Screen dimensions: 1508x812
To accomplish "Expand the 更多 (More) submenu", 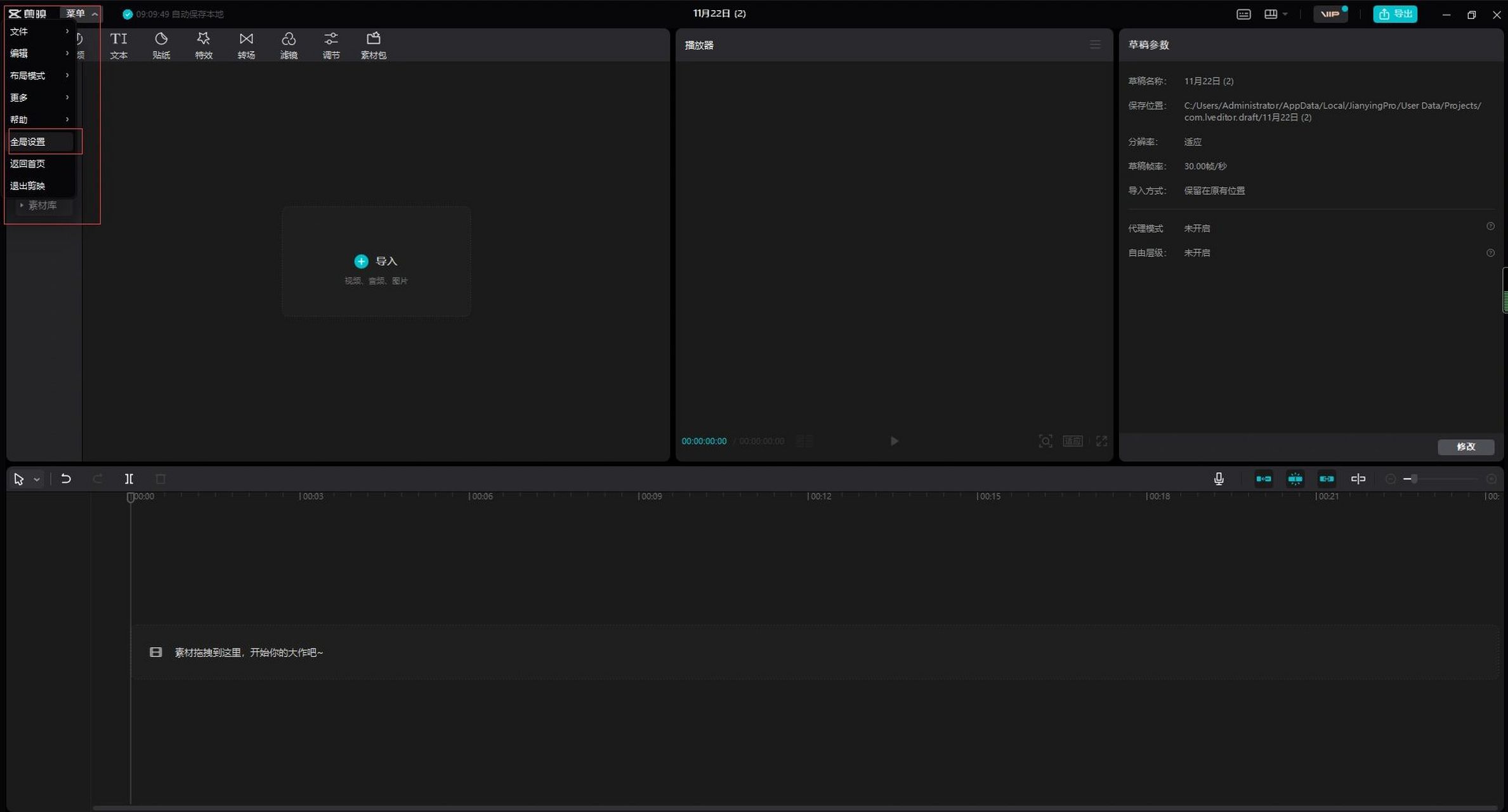I will tap(40, 98).
